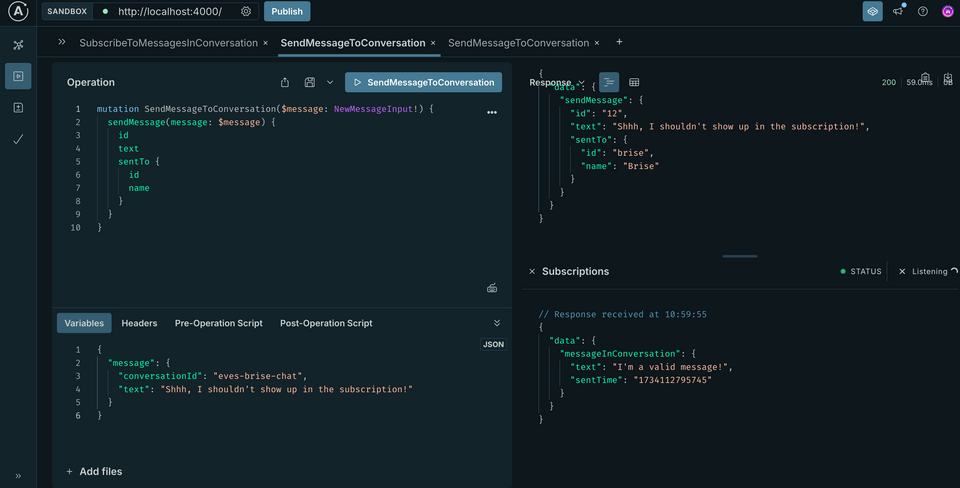
Task: Switch response to table view
Action: click(634, 82)
